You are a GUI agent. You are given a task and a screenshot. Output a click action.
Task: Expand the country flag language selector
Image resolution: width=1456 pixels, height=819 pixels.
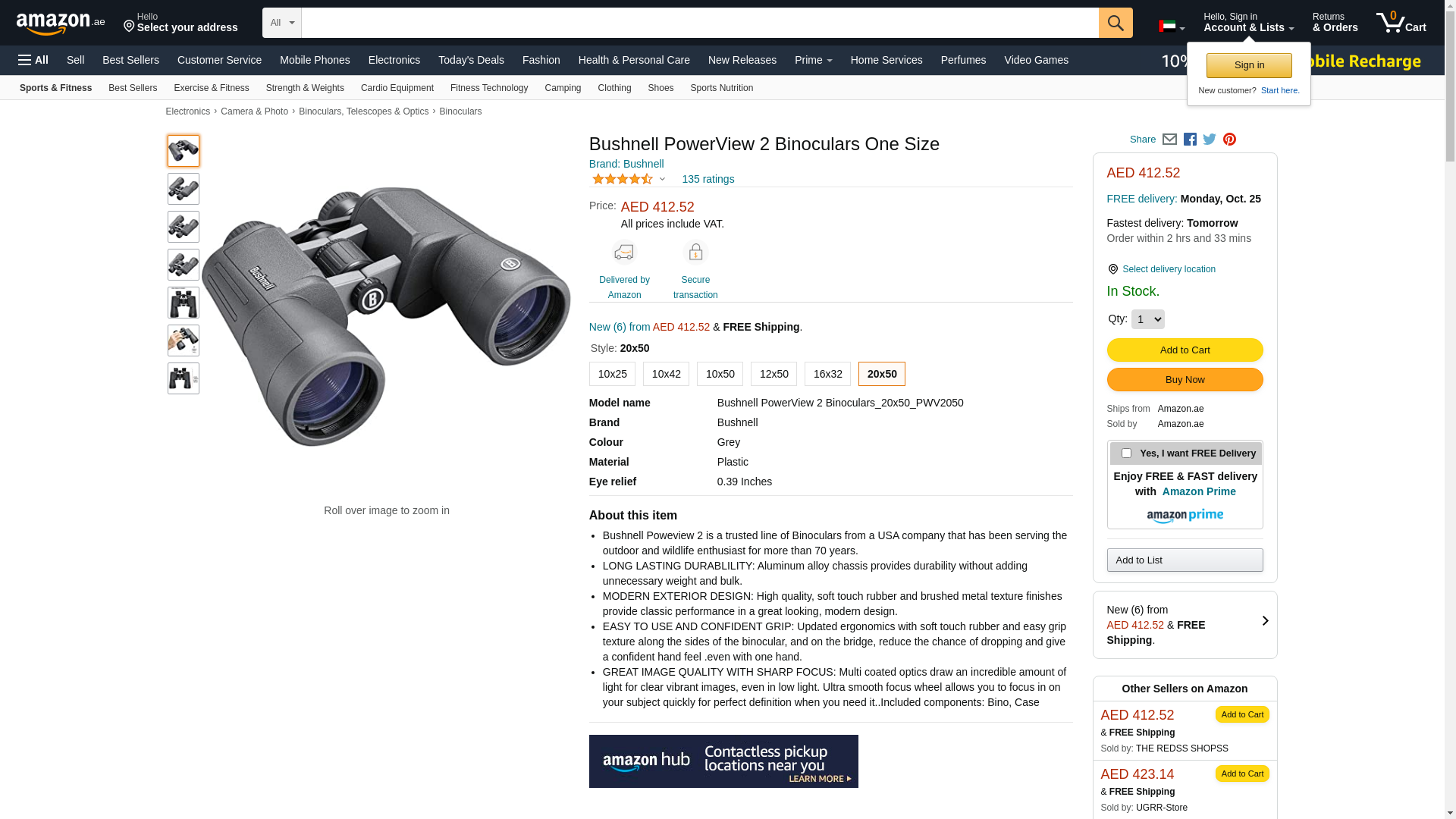click(1172, 27)
